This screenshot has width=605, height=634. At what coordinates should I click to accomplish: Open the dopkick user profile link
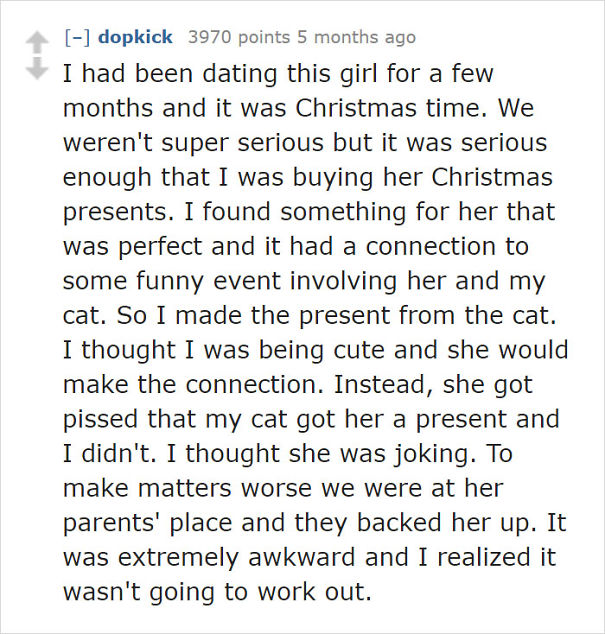[135, 37]
